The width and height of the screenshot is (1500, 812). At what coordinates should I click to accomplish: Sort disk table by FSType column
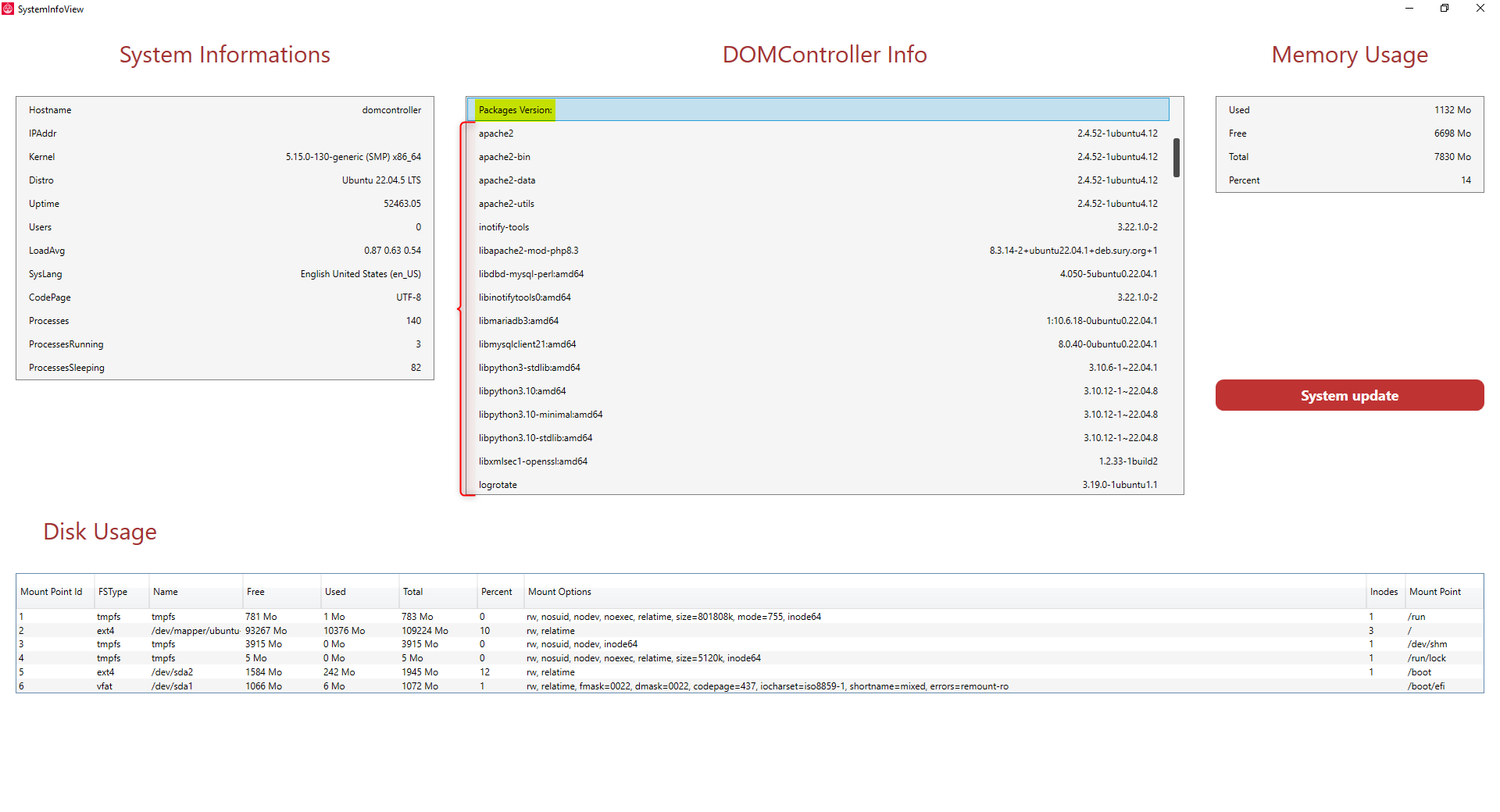(121, 592)
